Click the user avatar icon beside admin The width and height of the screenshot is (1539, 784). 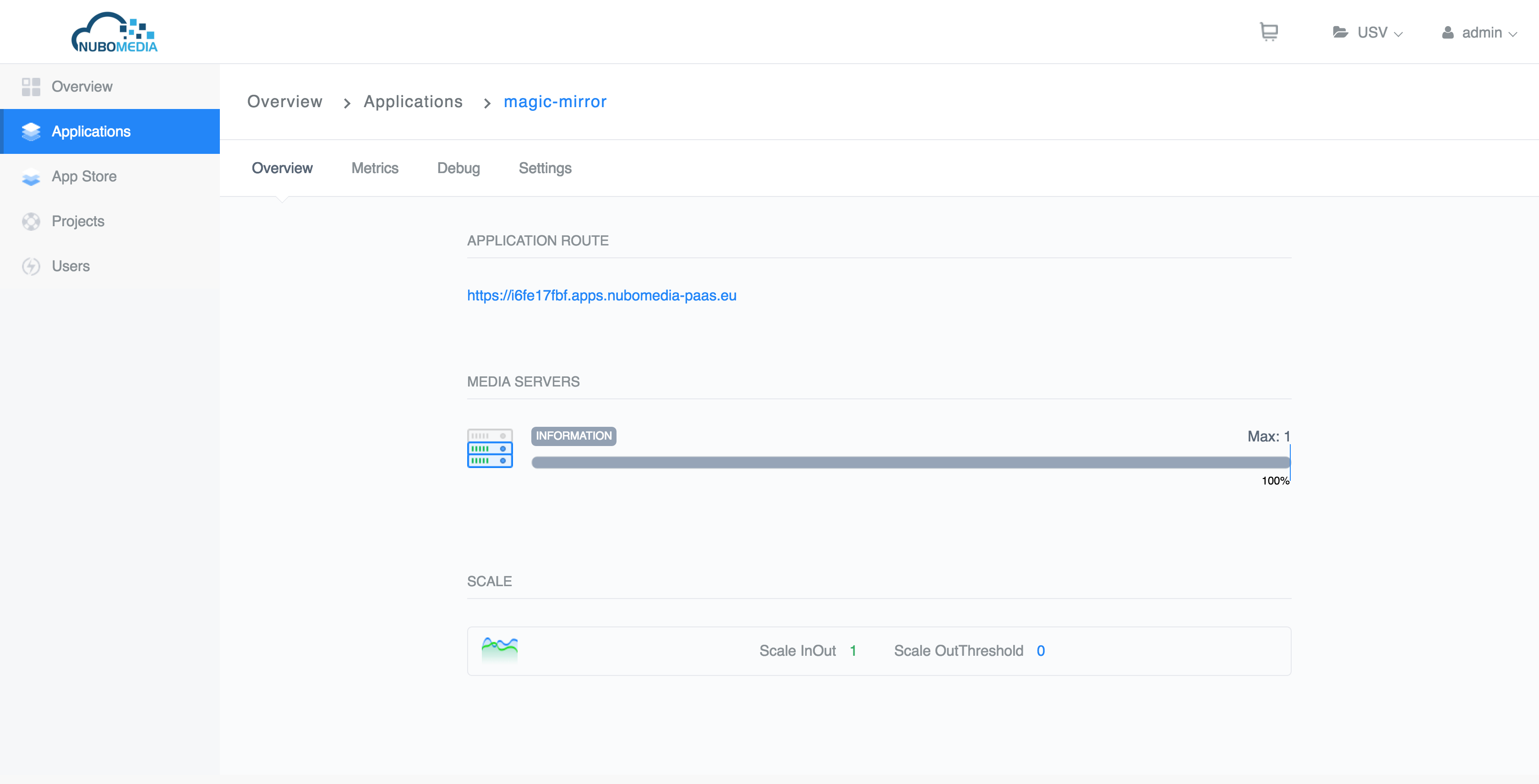tap(1447, 32)
